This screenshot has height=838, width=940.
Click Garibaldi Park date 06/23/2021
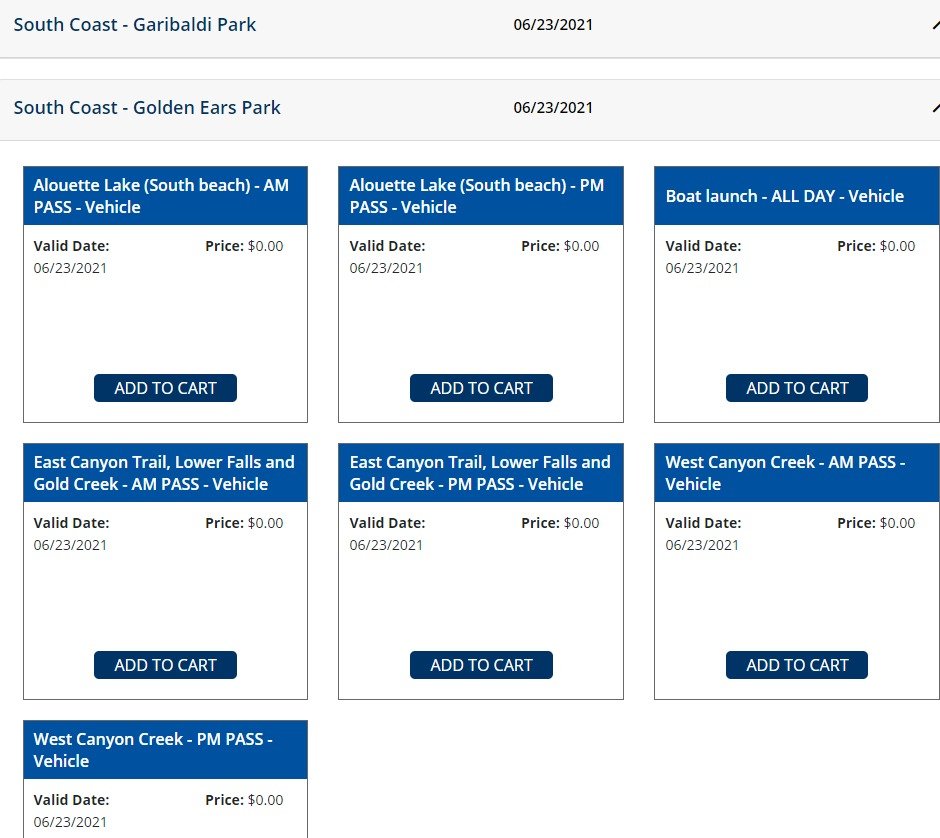pos(553,25)
